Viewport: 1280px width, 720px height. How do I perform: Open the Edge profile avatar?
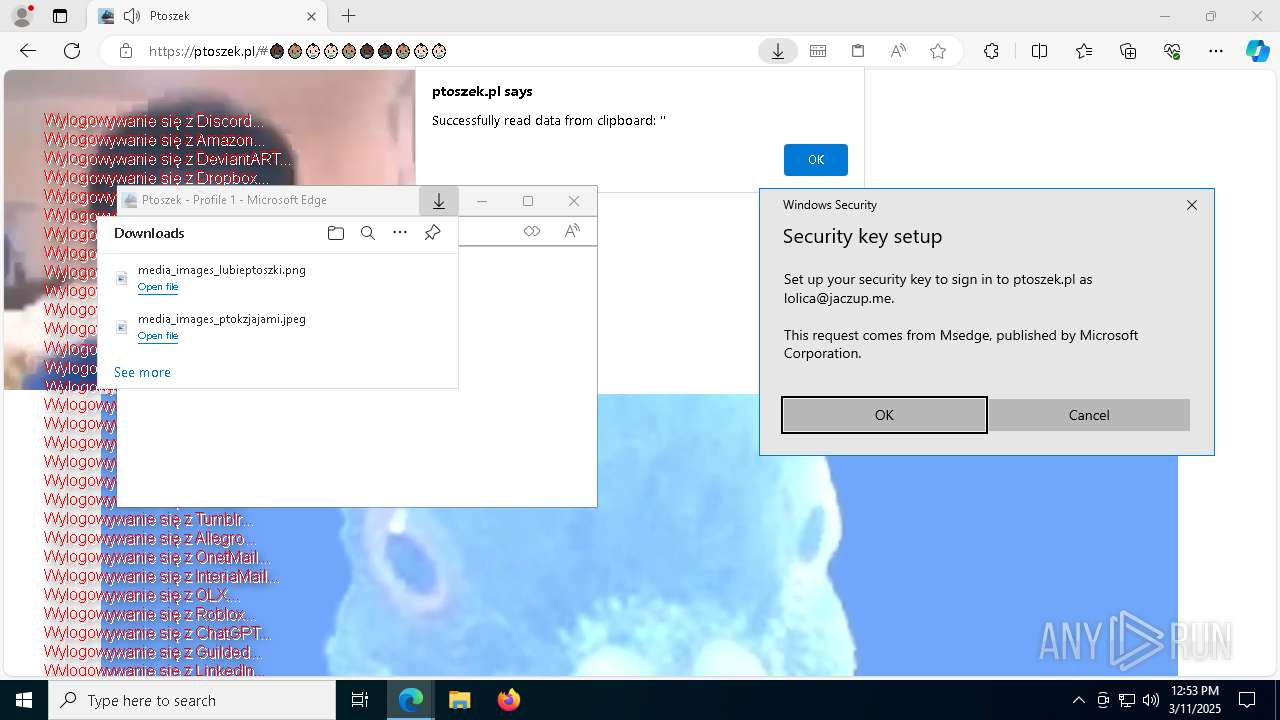point(21,16)
